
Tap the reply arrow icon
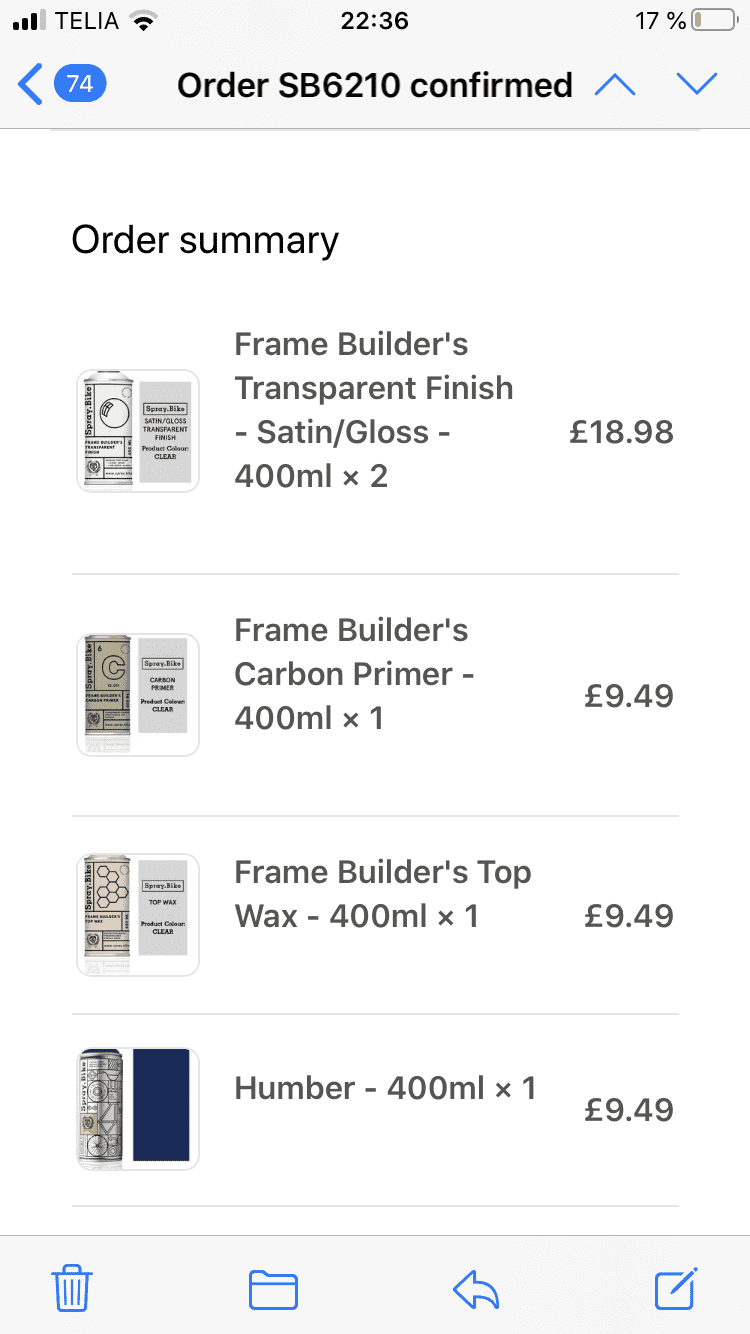pyautogui.click(x=476, y=1289)
